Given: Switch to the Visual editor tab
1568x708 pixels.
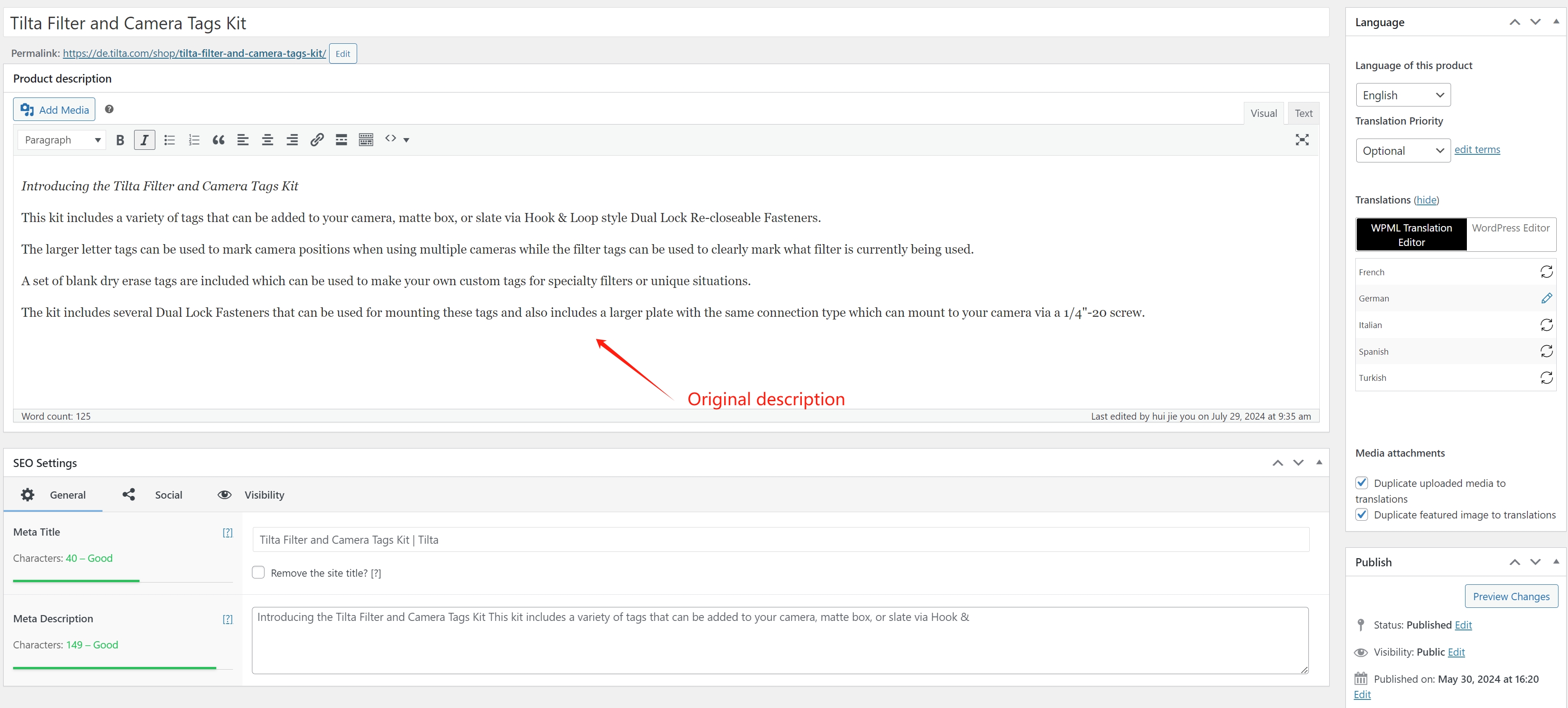Looking at the screenshot, I should (x=1263, y=113).
